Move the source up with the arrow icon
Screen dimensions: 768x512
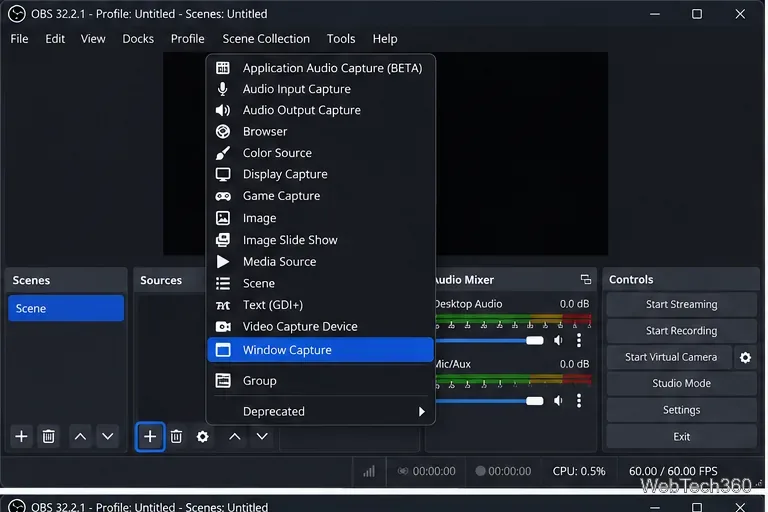pos(235,436)
